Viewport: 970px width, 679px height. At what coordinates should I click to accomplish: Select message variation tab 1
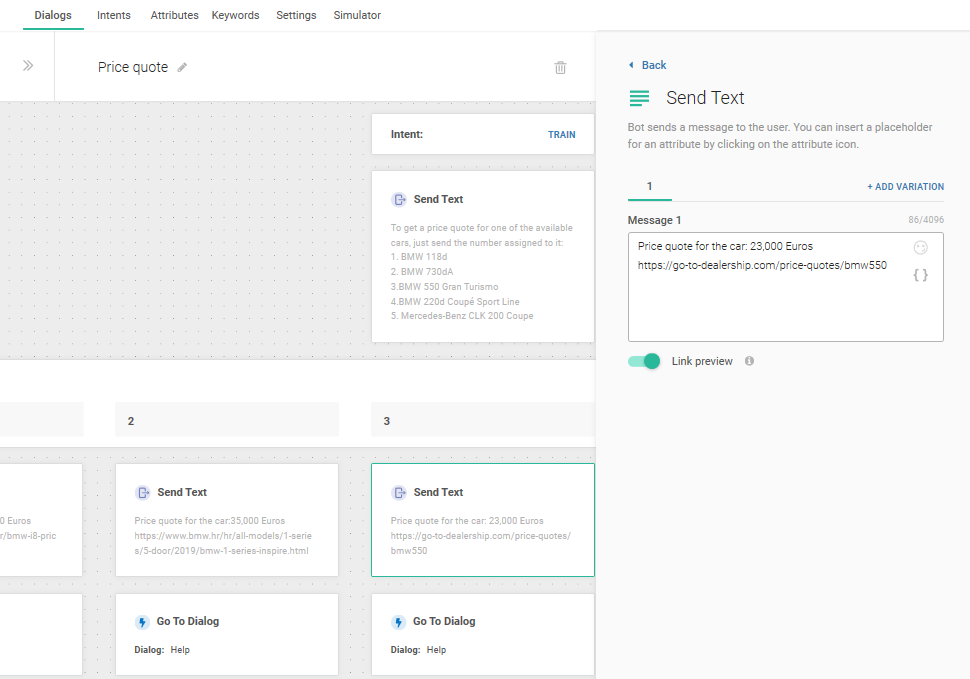click(x=649, y=187)
